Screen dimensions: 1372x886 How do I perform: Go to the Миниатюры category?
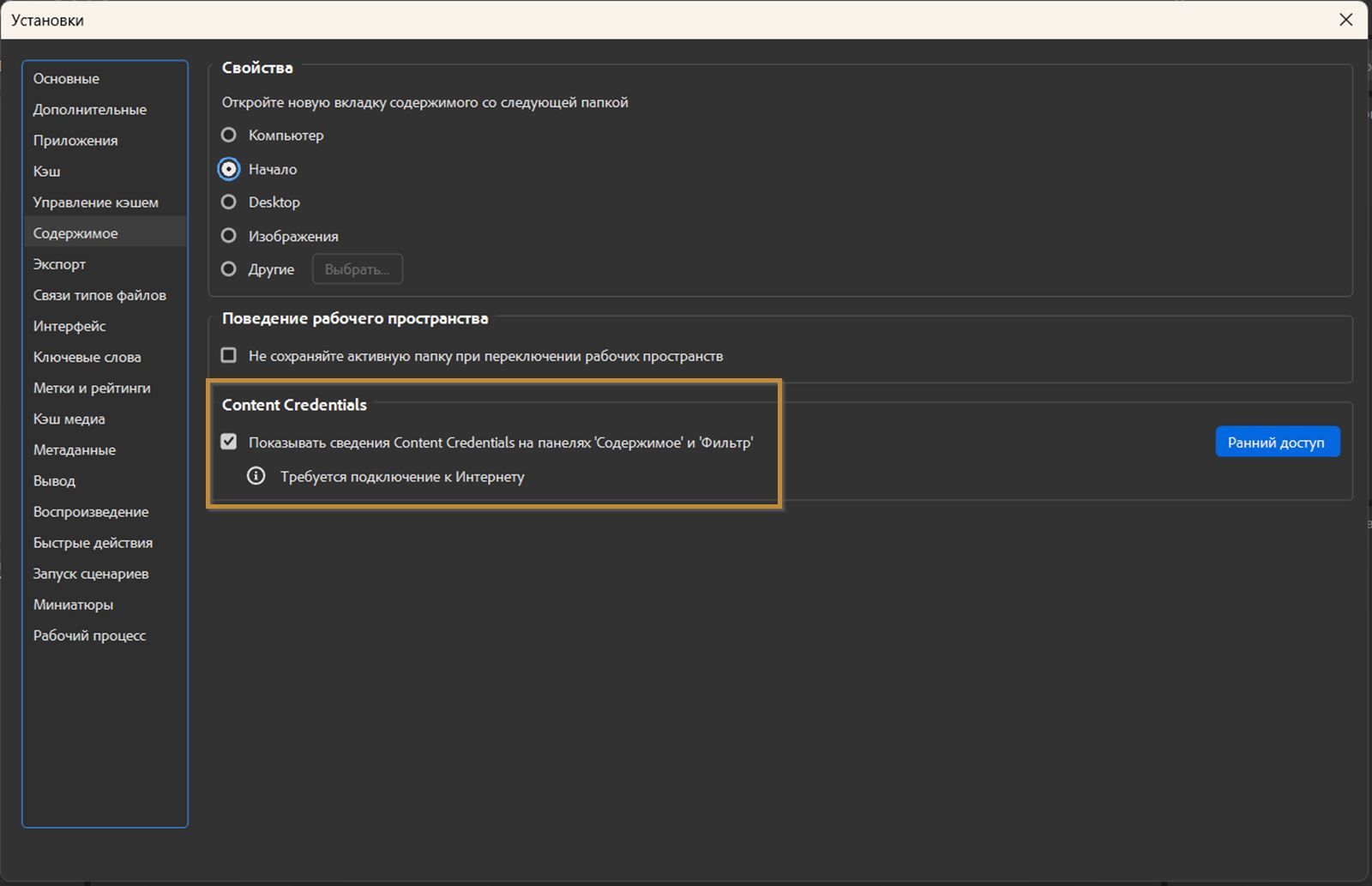(105, 604)
